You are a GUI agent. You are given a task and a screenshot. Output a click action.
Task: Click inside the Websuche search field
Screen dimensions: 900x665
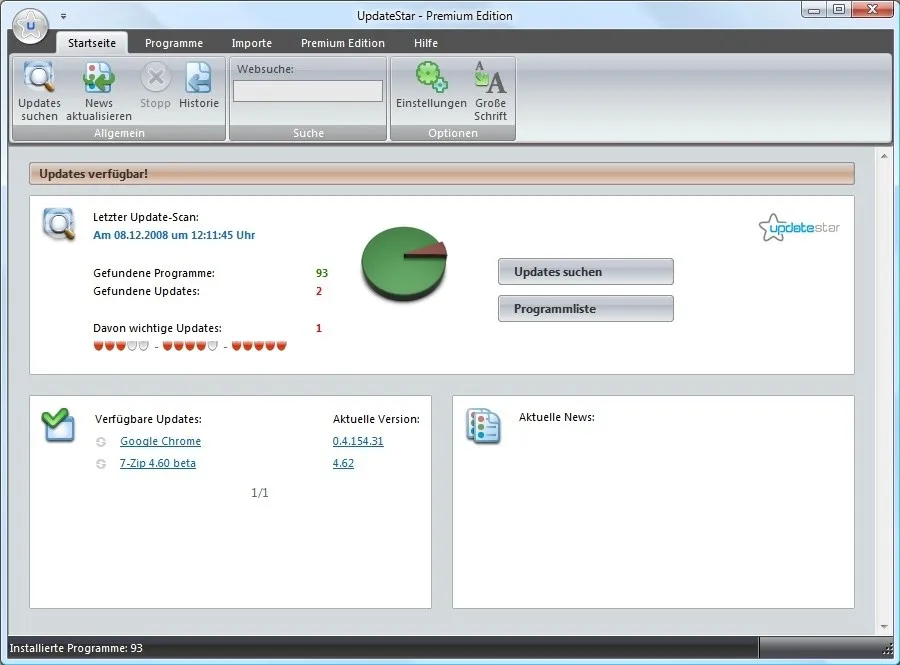(x=306, y=91)
